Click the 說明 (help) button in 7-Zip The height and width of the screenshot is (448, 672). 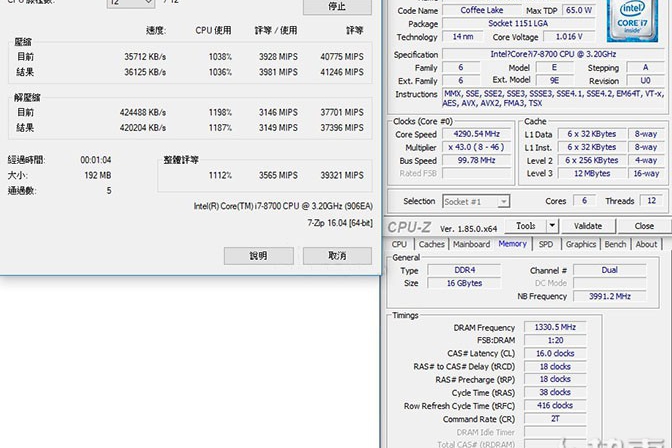click(x=258, y=256)
